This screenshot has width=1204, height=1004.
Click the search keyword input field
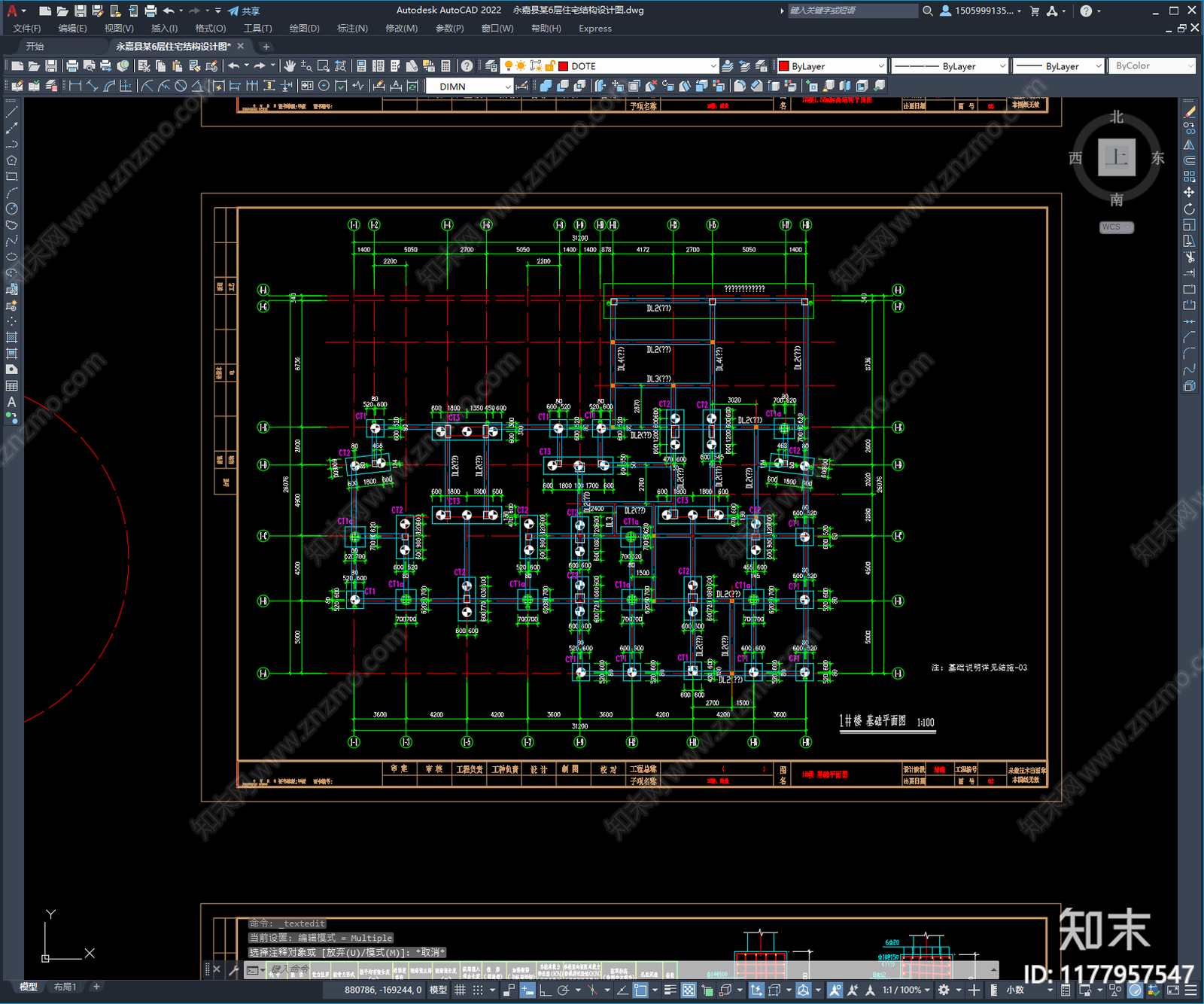(852, 11)
